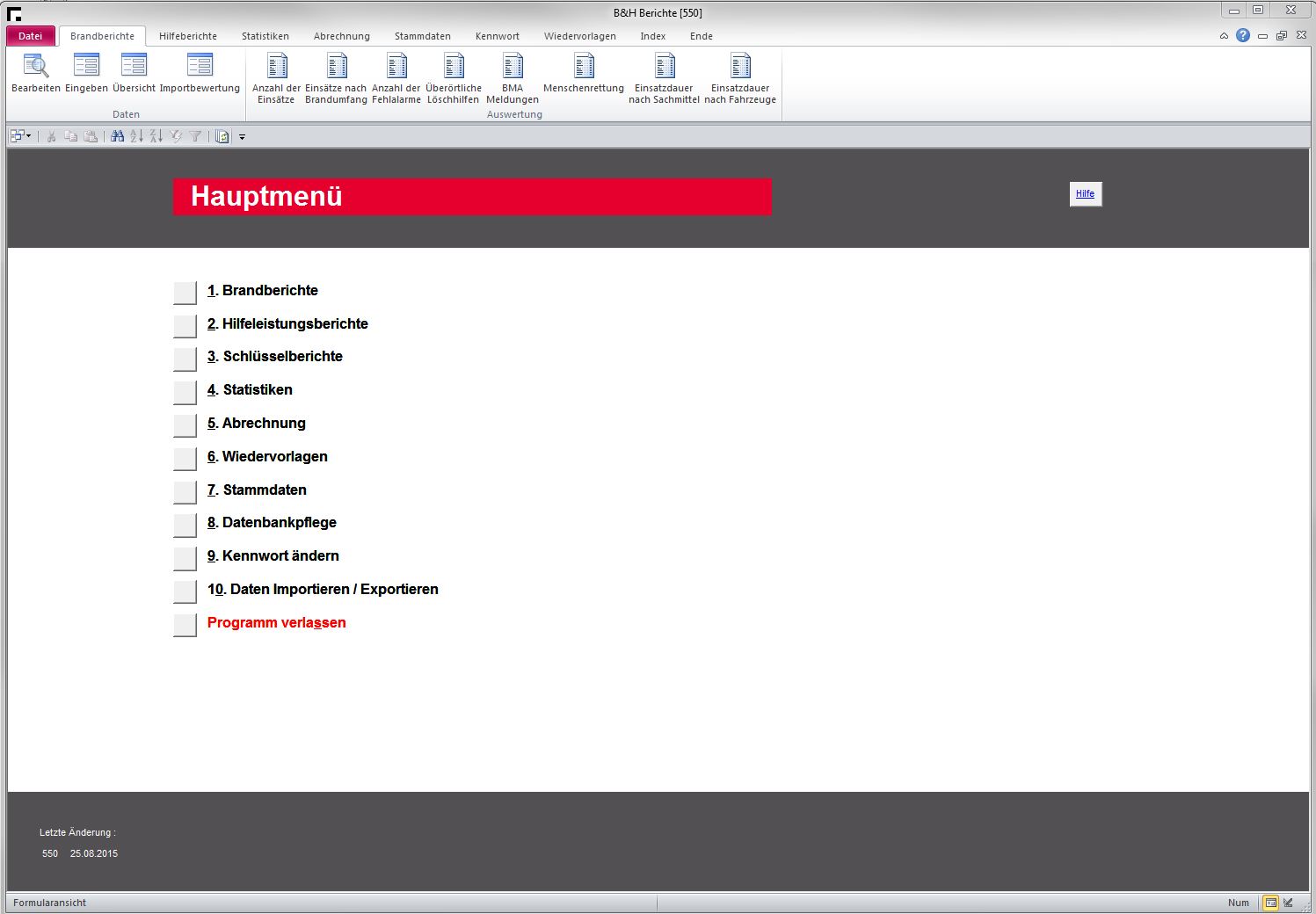Viewport: 1316px width, 914px height.
Task: Open the Index ribbon tab
Action: coord(653,36)
